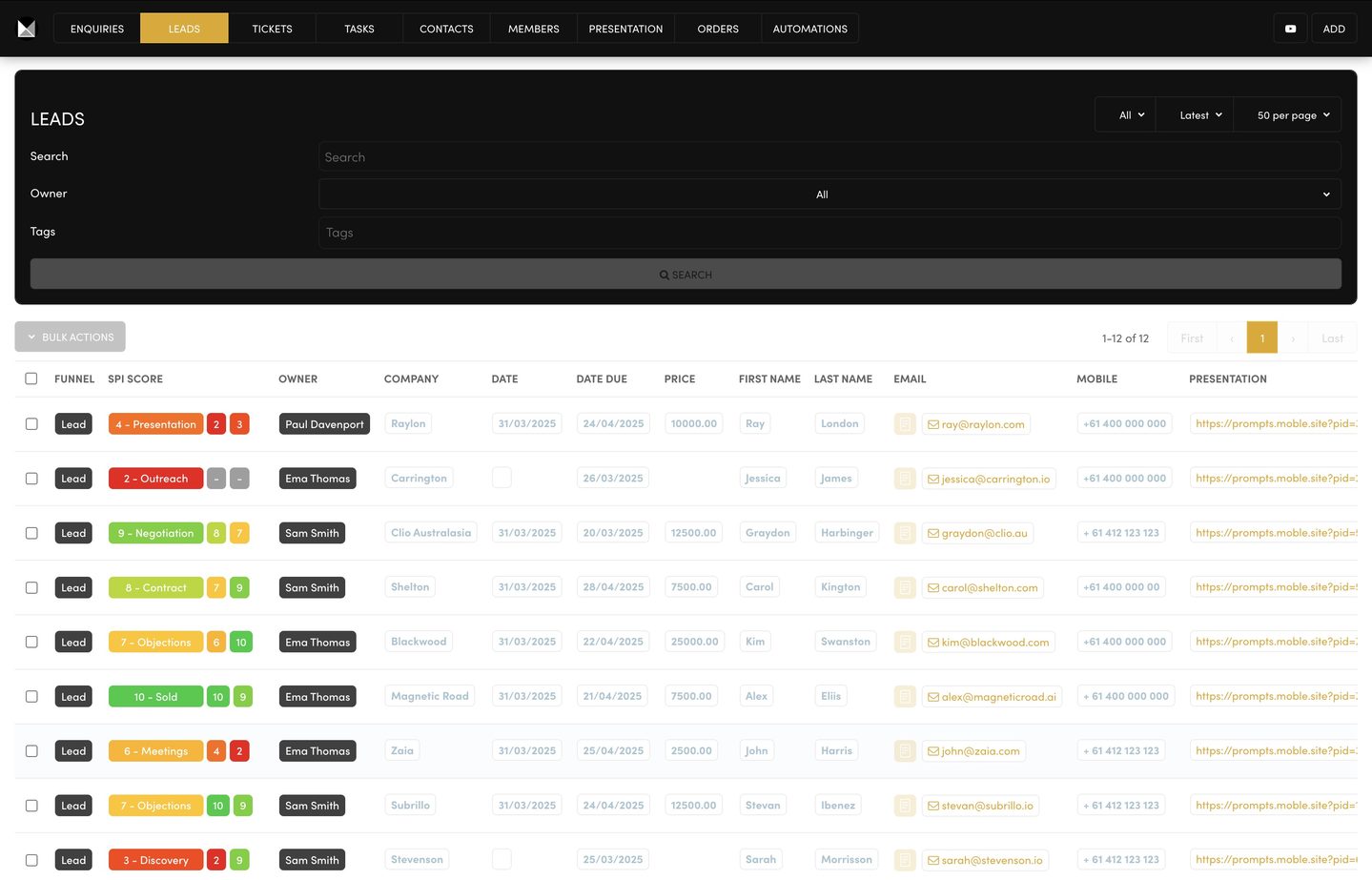Go to the Automations tab
Screen dimensions: 1372x880
click(x=809, y=29)
